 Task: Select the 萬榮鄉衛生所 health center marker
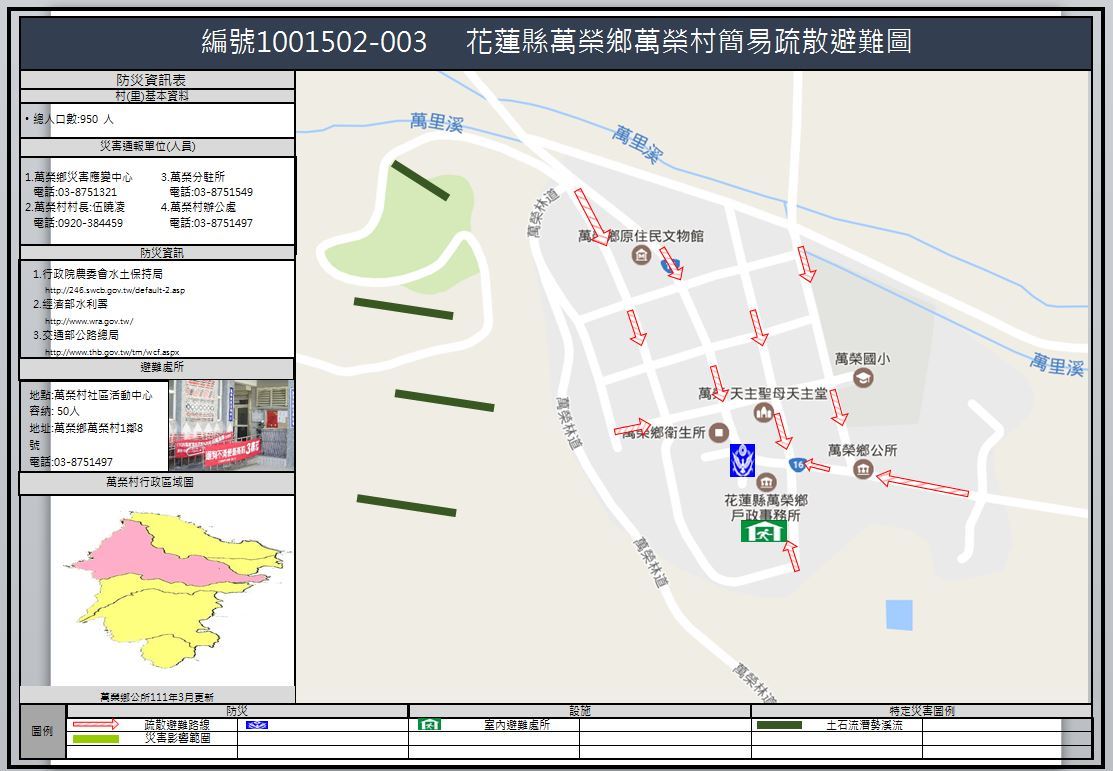718,433
